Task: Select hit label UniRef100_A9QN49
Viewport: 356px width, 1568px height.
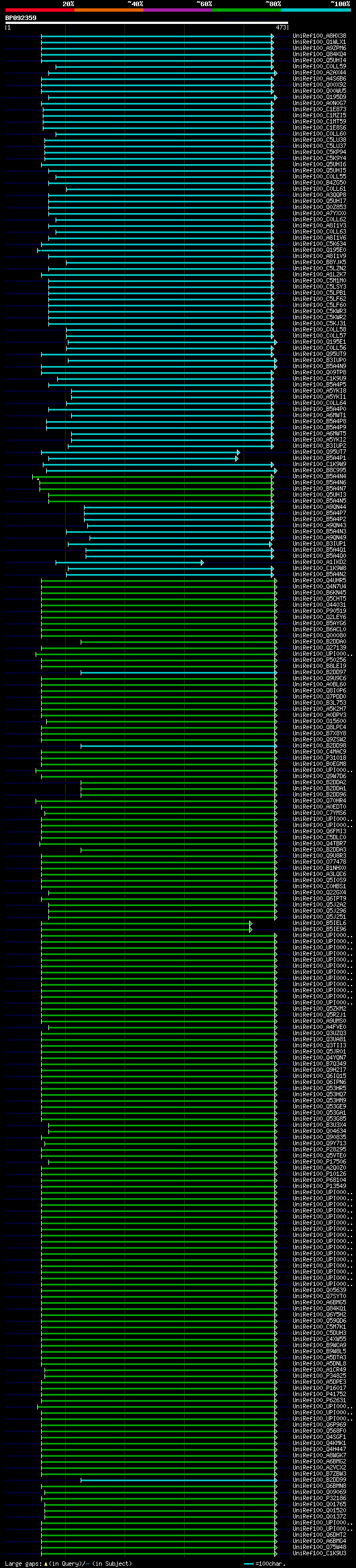Action: 319,538
